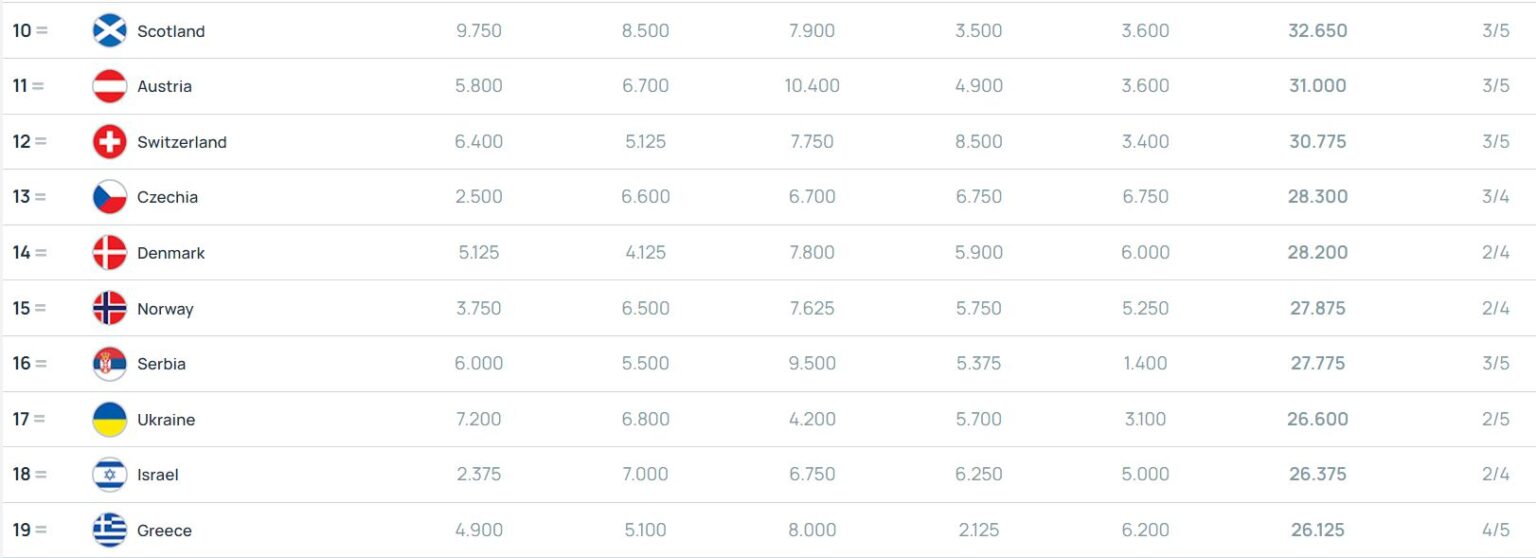Screen dimensions: 1536x558
Task: Click the Norway flag icon
Action: pos(109,308)
